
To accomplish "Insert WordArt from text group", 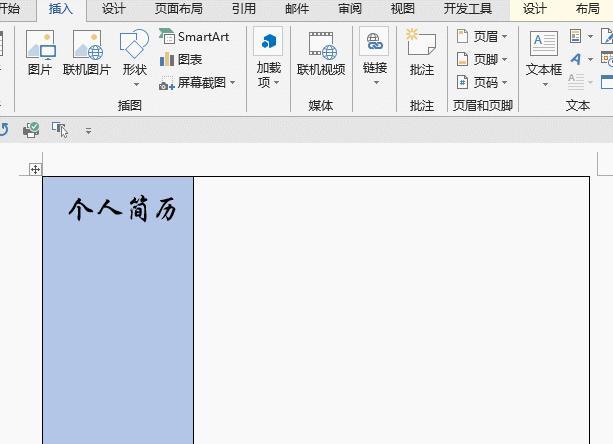I will tap(581, 59).
